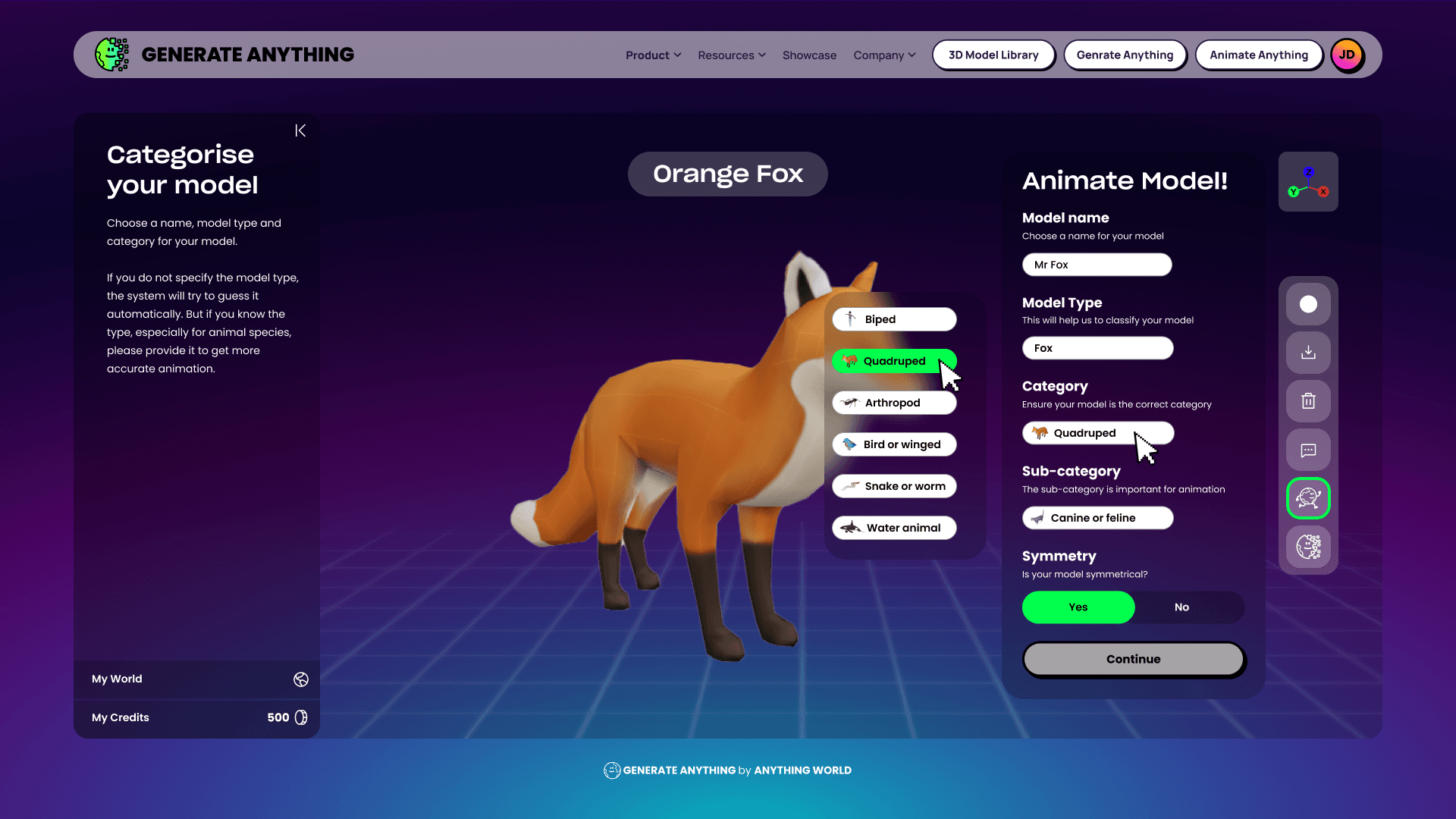Screen dimensions: 1456x819
Task: Set symmetry to Yes
Action: pyautogui.click(x=1078, y=607)
